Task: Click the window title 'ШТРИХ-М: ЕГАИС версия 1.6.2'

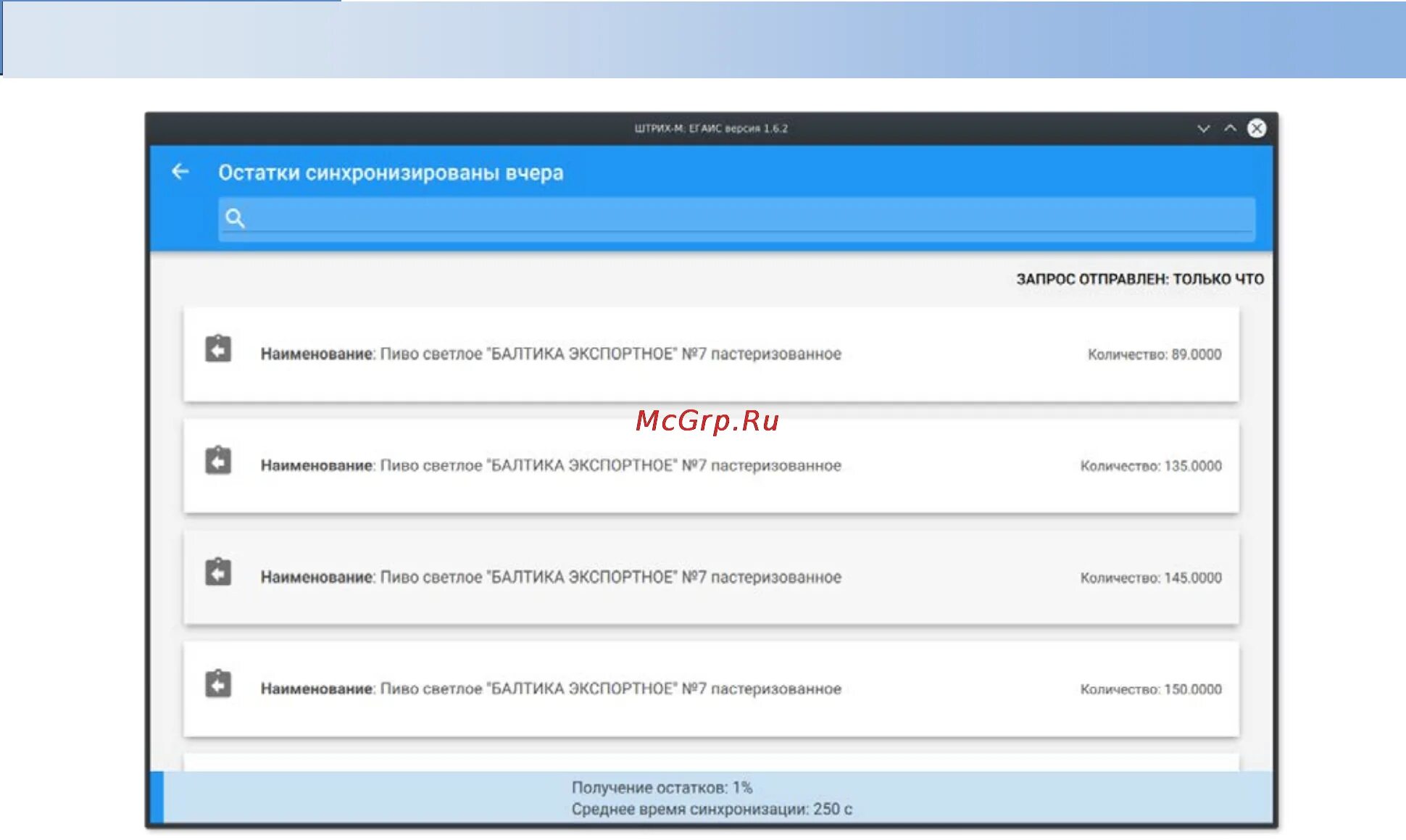Action: click(711, 128)
